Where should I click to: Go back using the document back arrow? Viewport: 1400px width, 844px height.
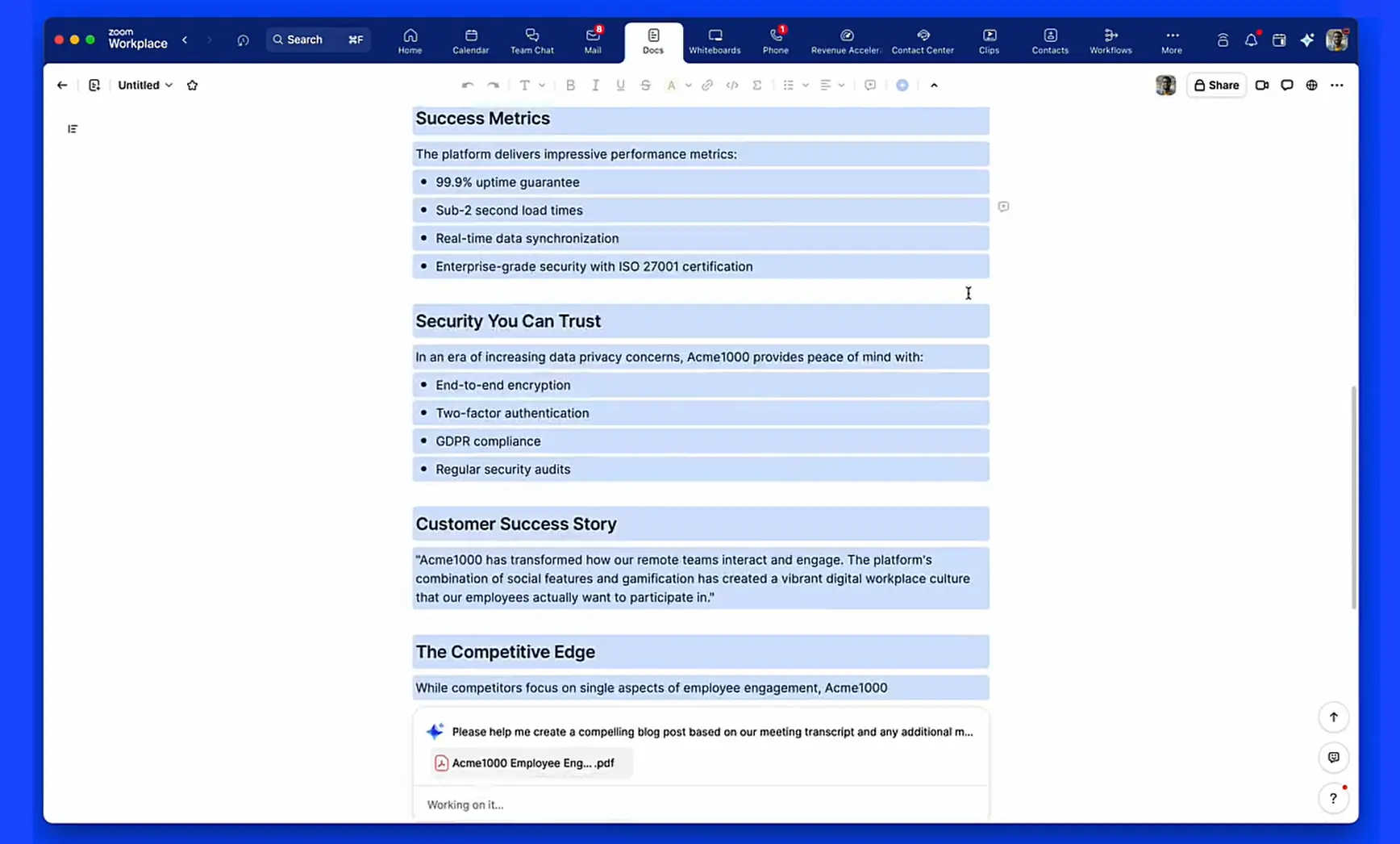pyautogui.click(x=62, y=85)
